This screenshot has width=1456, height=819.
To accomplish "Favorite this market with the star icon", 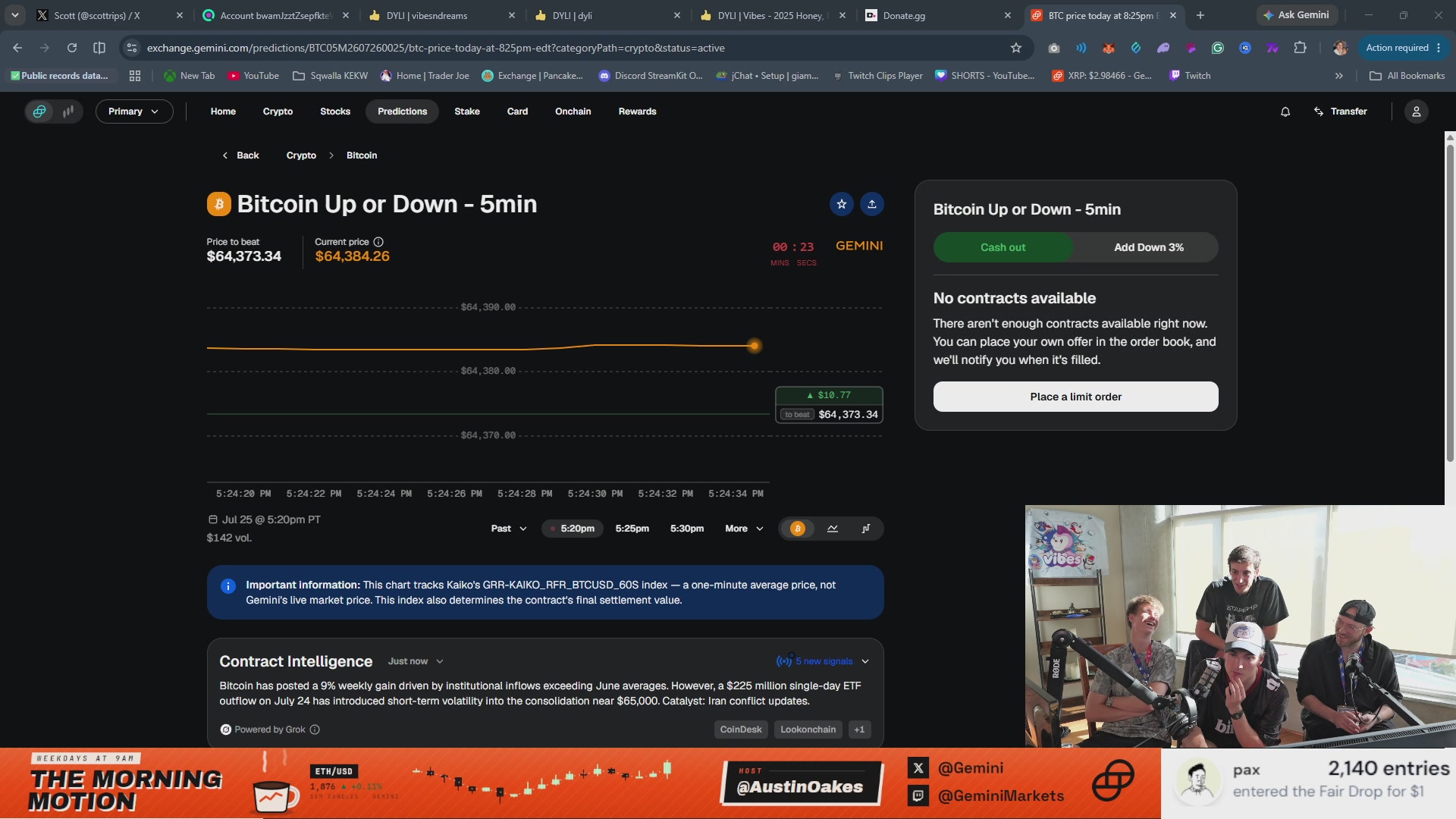I will [842, 204].
